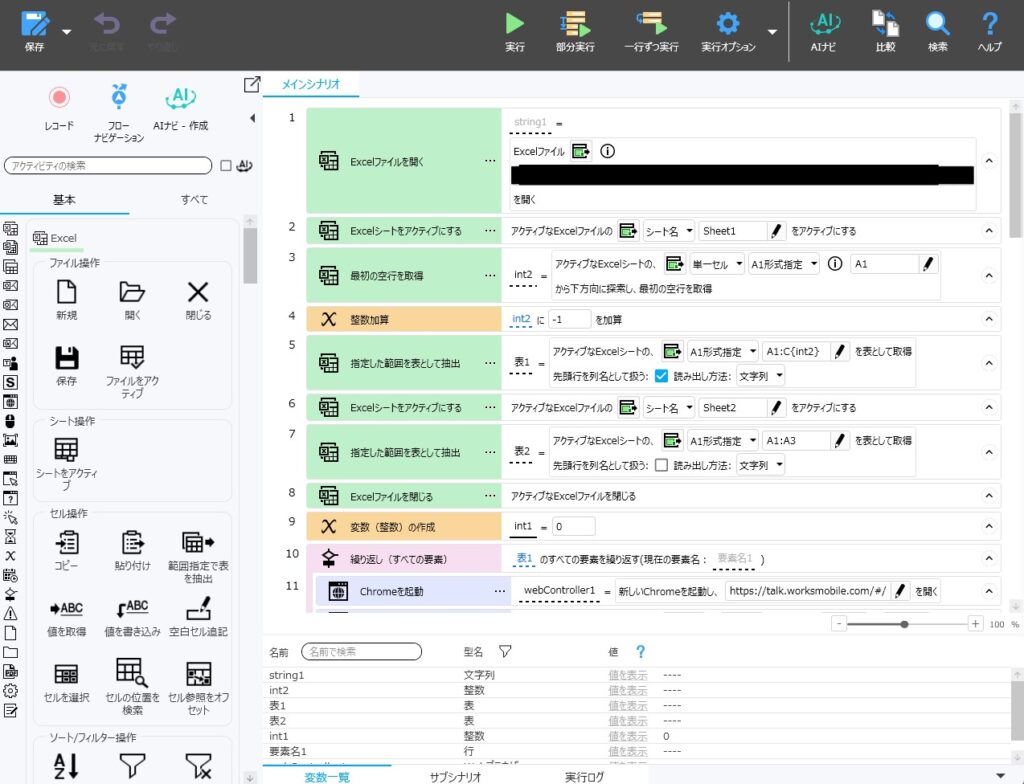1024x784 pixels.
Task: Click the Chrome URL input field
Action: point(808,591)
